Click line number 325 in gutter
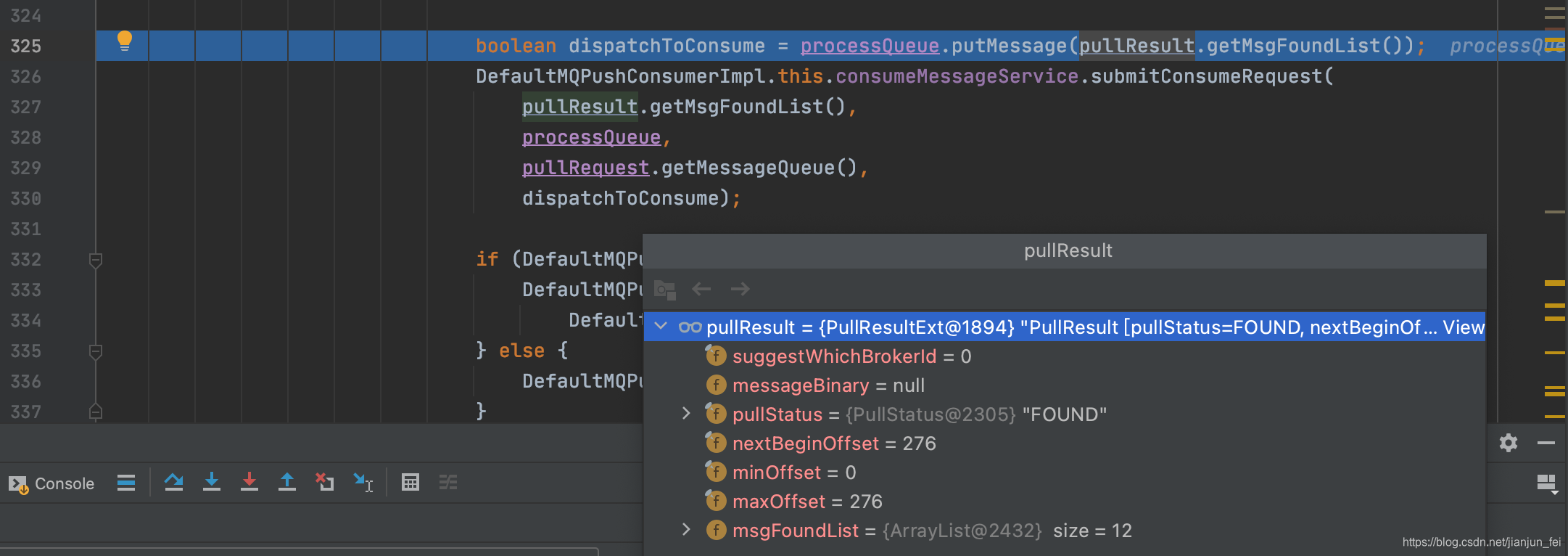Screen dimensions: 1568x556 (x=25, y=46)
